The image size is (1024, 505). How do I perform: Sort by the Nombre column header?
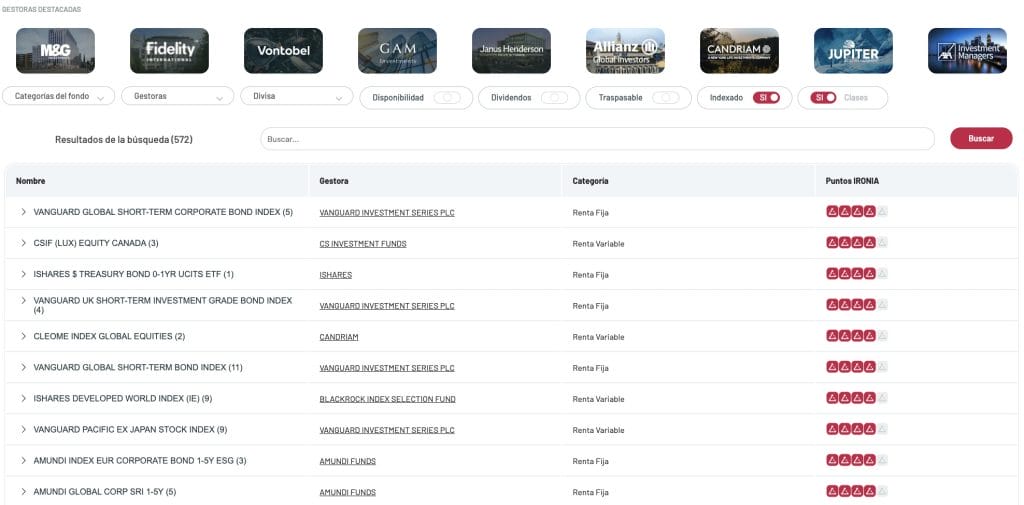point(31,181)
